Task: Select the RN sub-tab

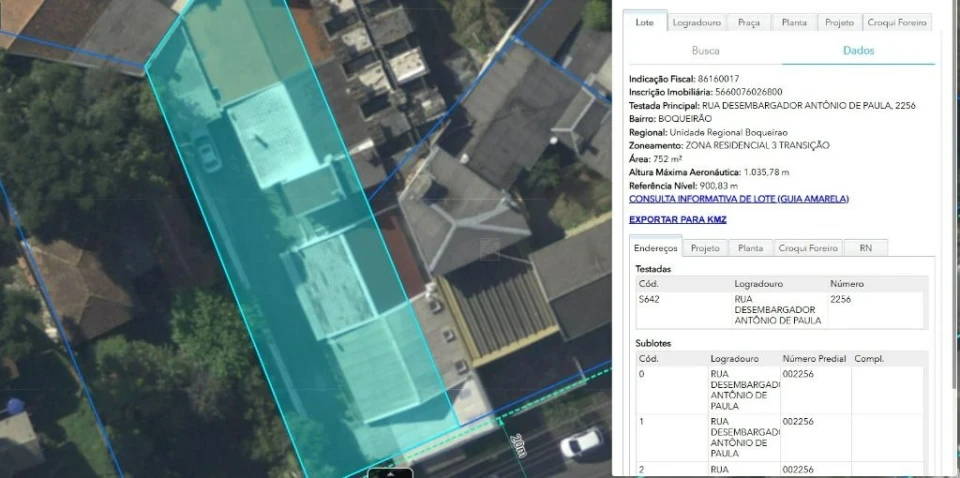Action: coord(866,248)
